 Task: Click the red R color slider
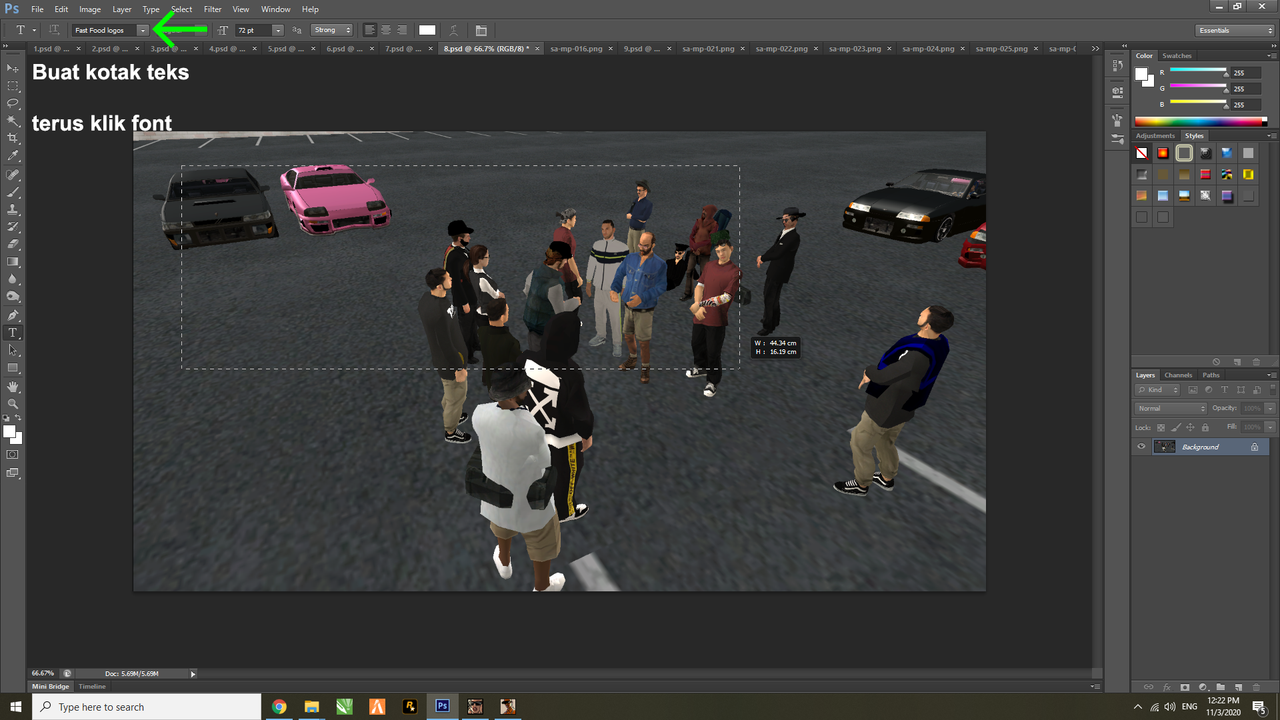[1198, 73]
